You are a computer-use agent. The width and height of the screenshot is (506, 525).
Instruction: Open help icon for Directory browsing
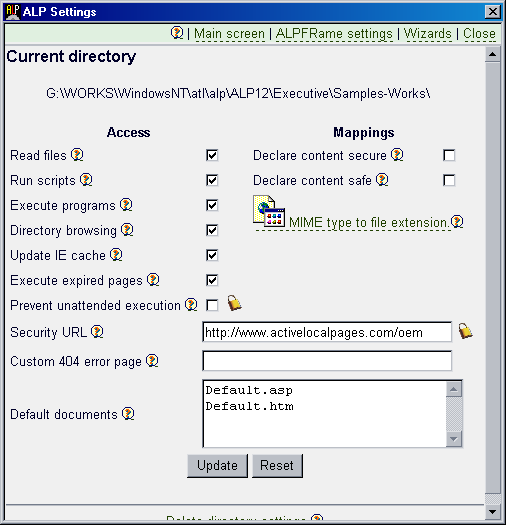click(x=127, y=230)
